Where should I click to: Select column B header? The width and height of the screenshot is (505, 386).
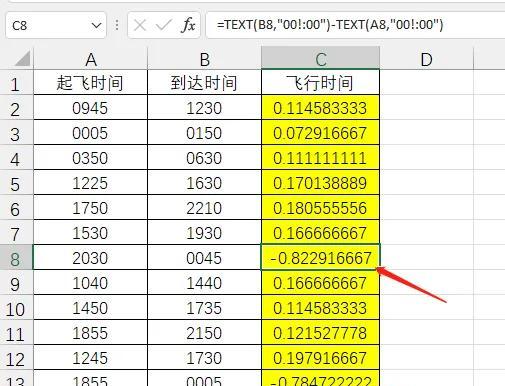pyautogui.click(x=204, y=59)
